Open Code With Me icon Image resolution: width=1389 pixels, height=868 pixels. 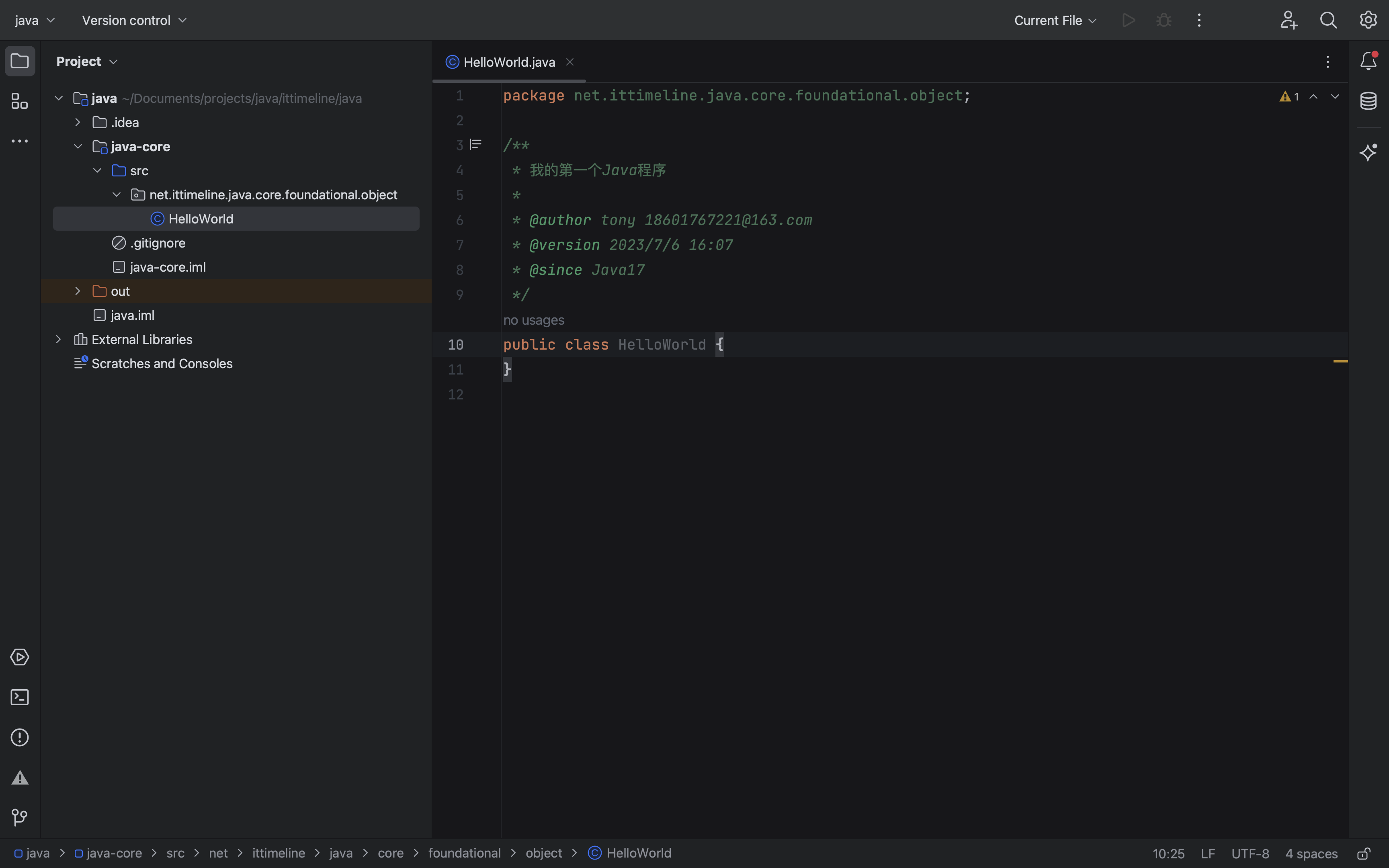coord(1289,20)
